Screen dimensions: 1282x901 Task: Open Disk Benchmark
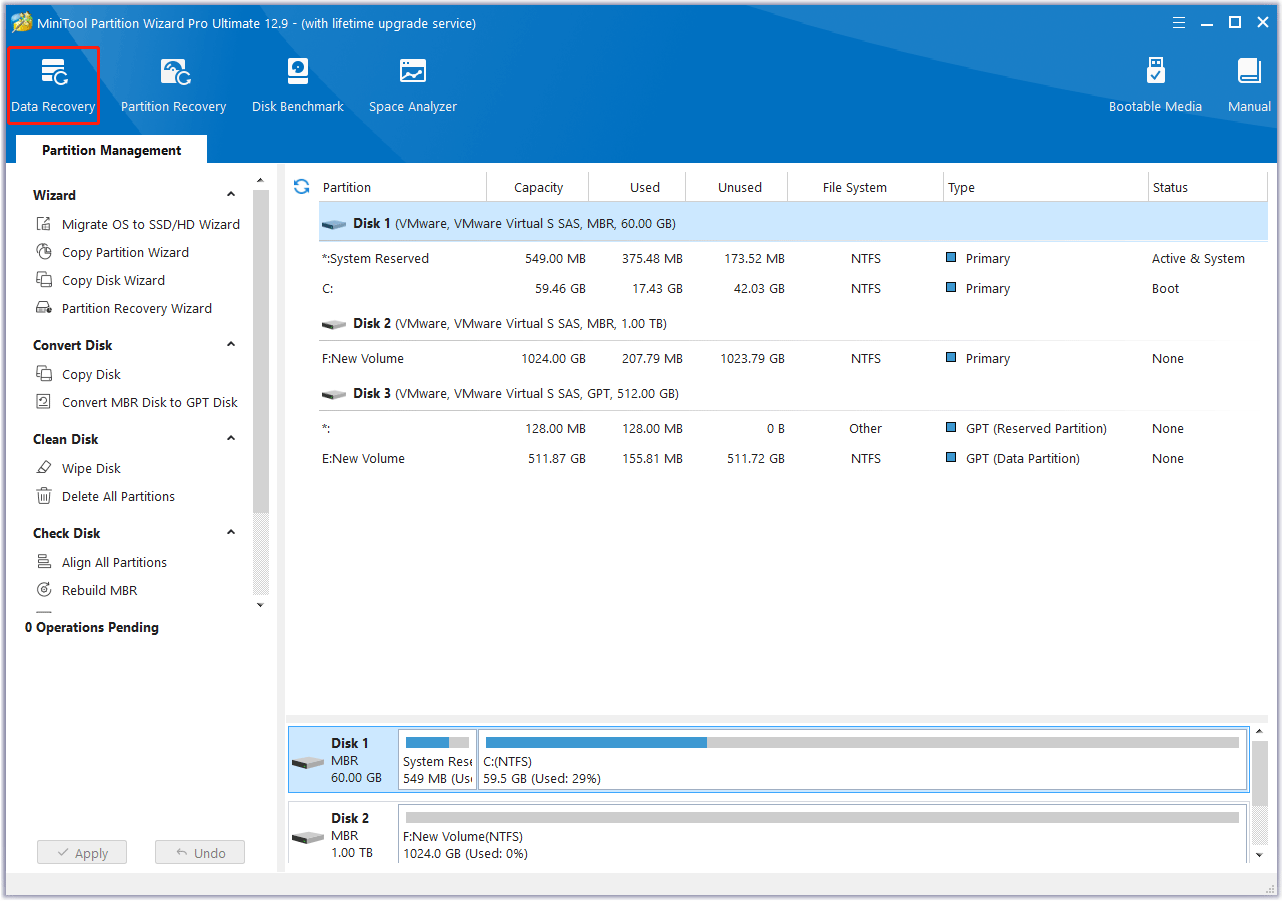(298, 86)
